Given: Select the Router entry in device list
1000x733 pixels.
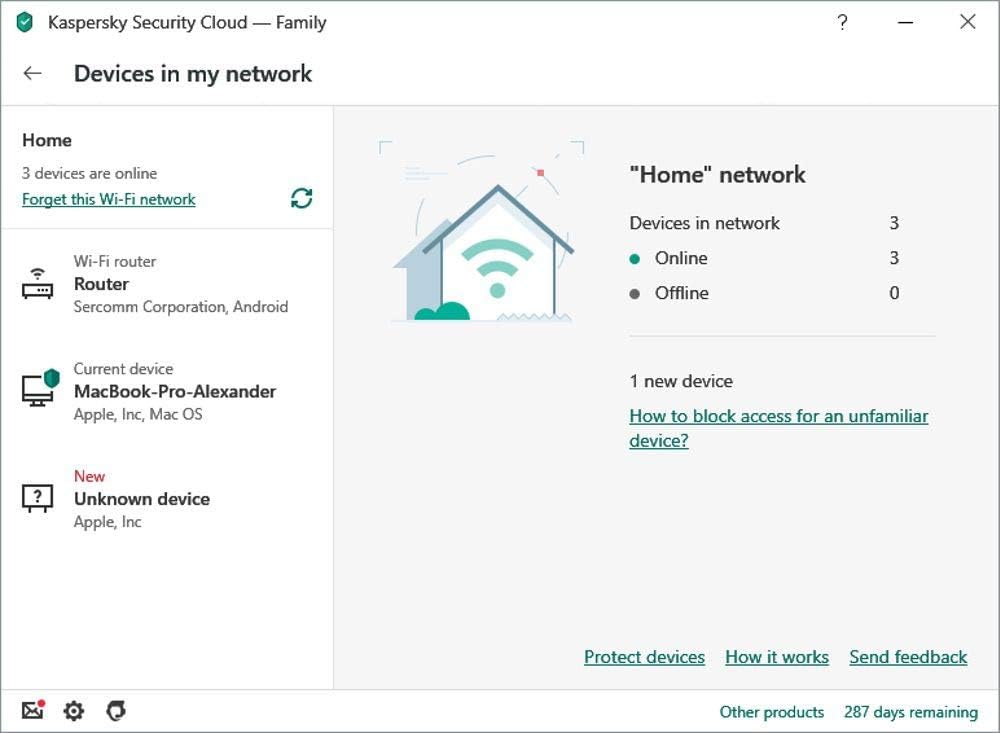Looking at the screenshot, I should point(167,284).
